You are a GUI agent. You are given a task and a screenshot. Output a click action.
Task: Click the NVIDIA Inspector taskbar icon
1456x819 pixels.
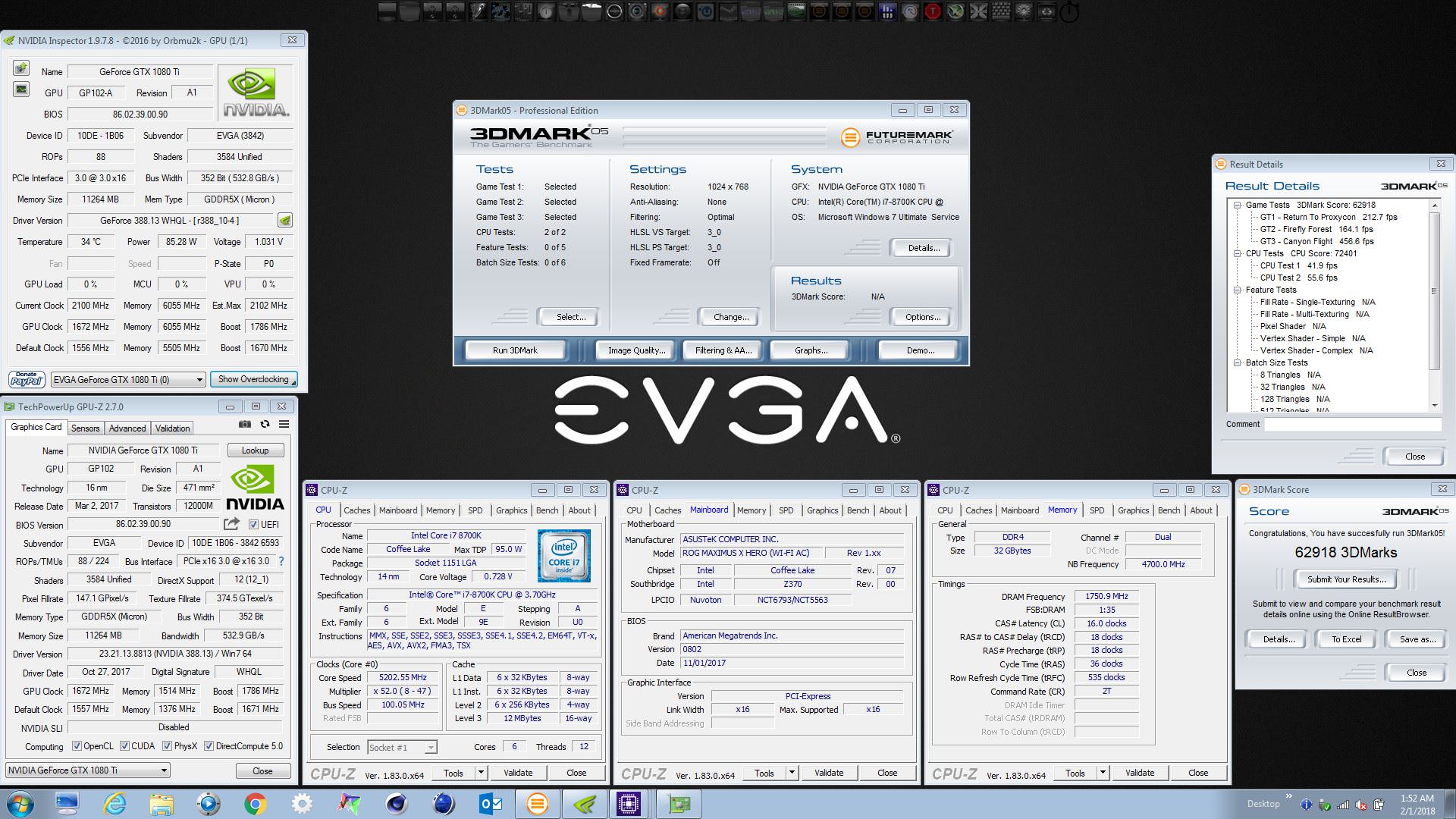click(x=585, y=804)
